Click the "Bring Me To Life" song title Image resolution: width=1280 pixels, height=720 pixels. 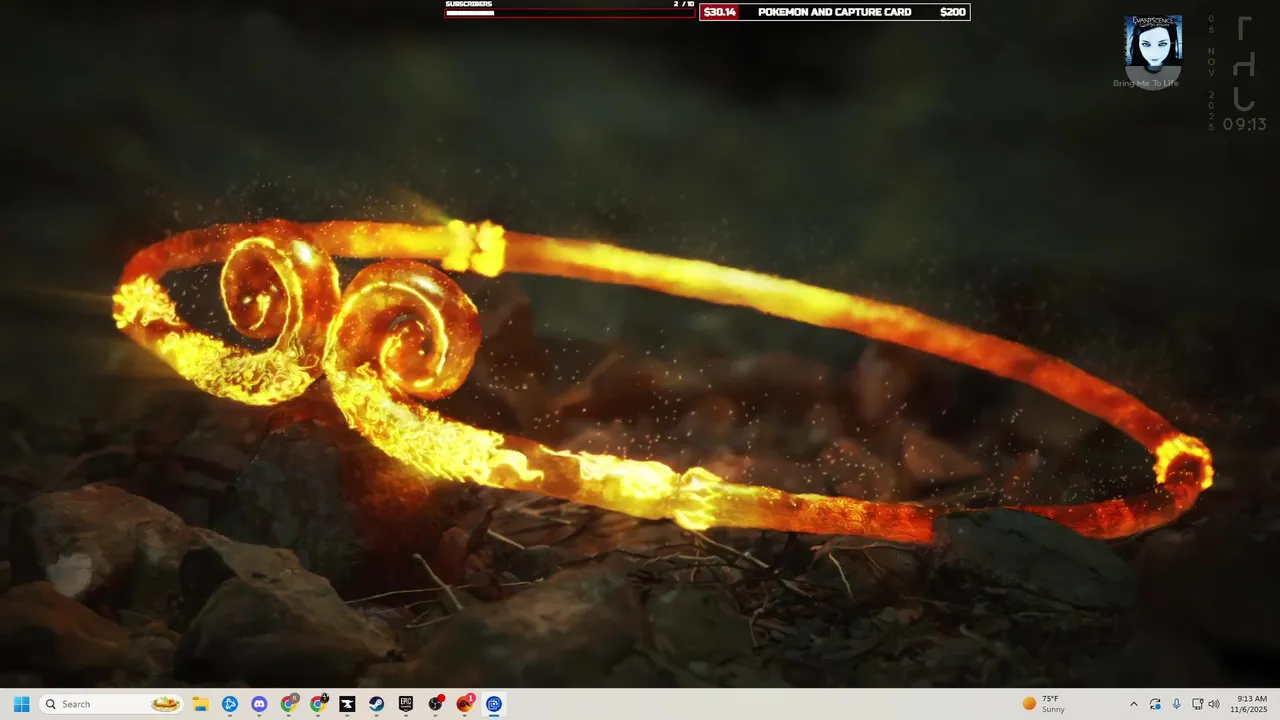point(1146,83)
